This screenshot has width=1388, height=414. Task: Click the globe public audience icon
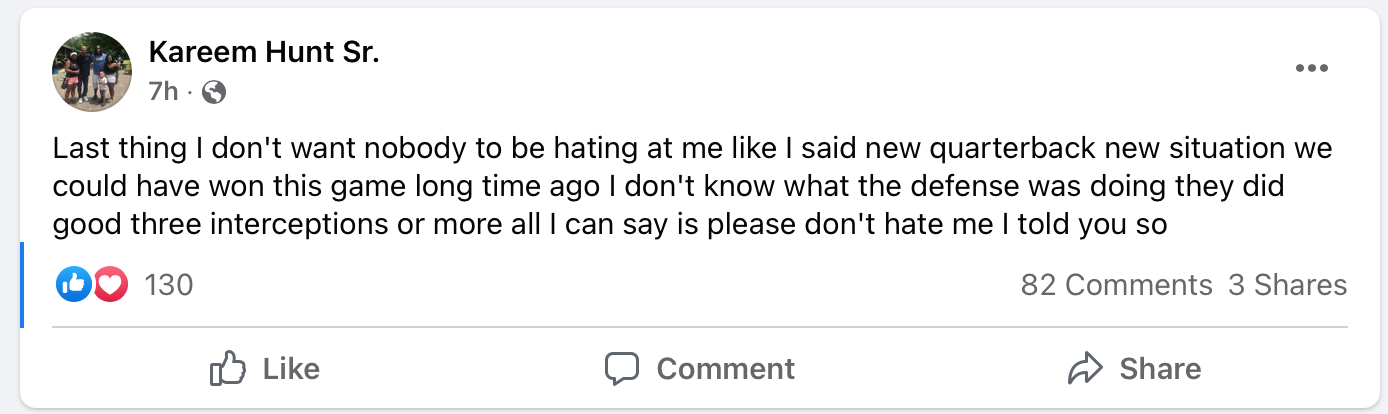coord(214,93)
